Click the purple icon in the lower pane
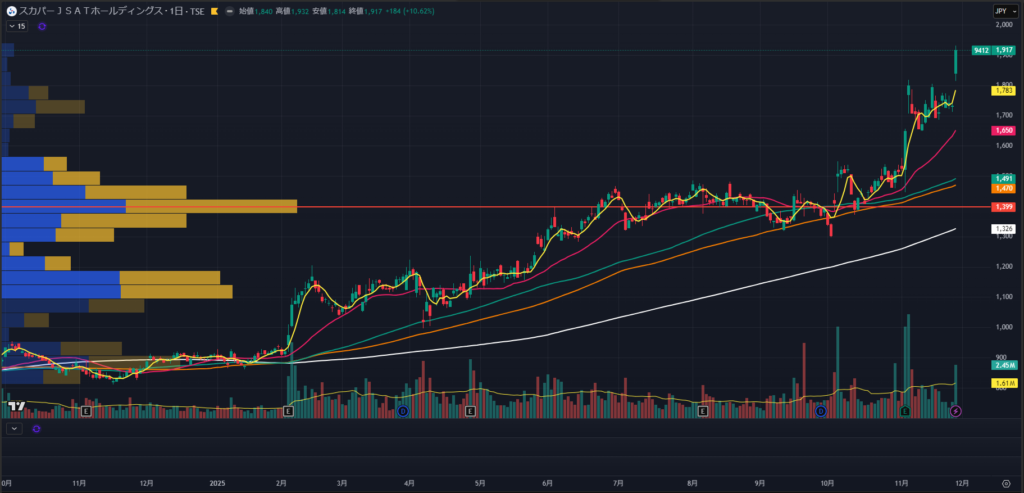This screenshot has height=493, width=1024. tap(35, 429)
